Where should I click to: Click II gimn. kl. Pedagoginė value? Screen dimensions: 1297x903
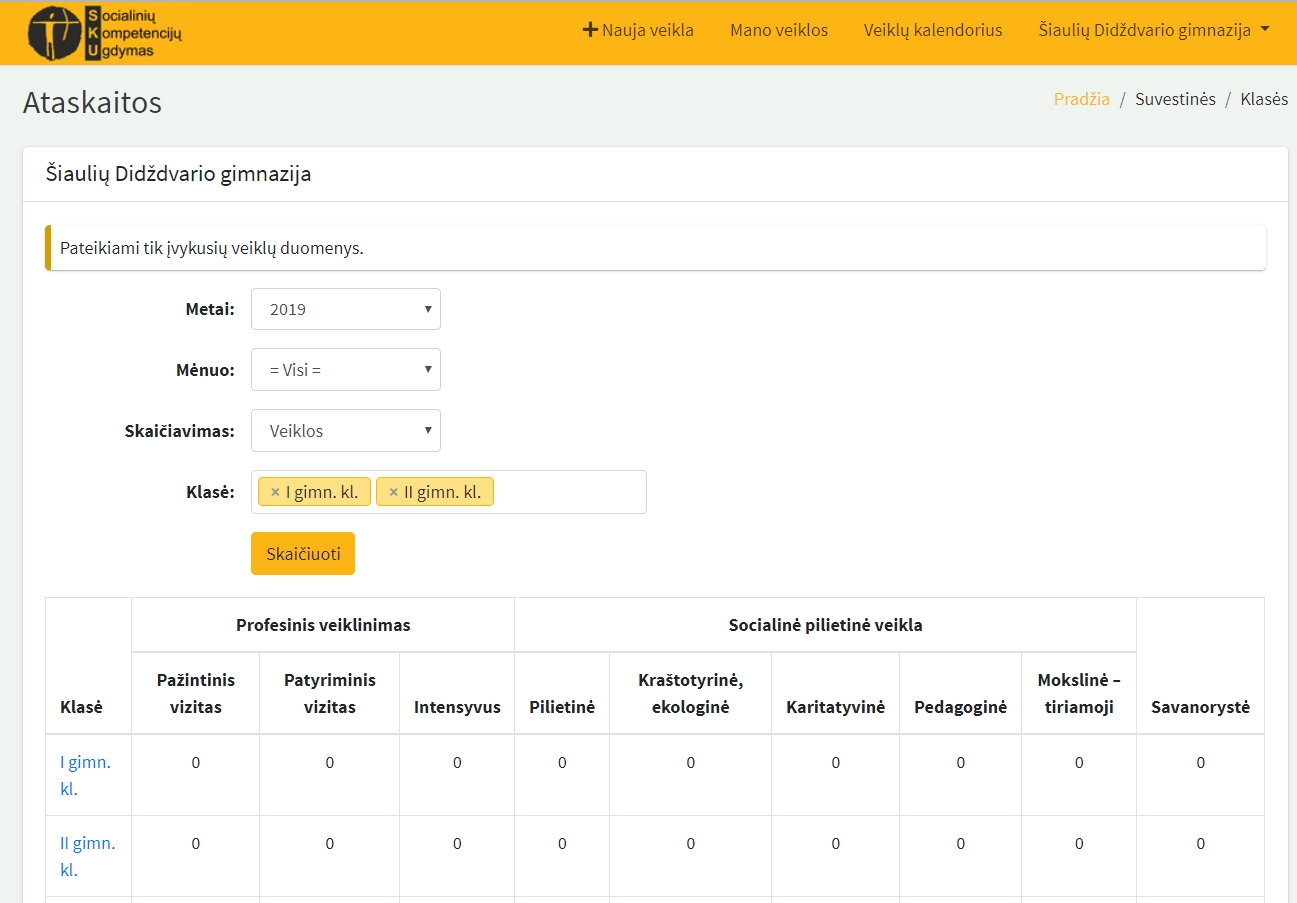point(960,843)
